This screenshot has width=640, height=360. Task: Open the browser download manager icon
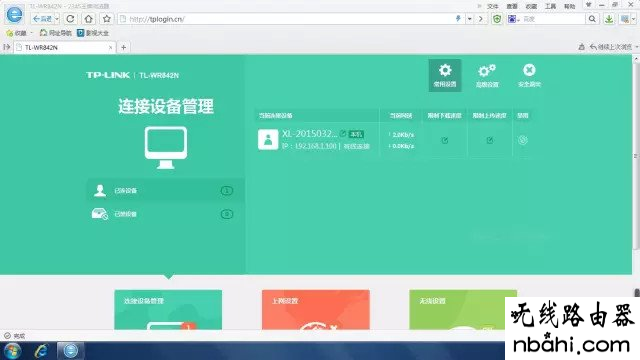tap(609, 19)
